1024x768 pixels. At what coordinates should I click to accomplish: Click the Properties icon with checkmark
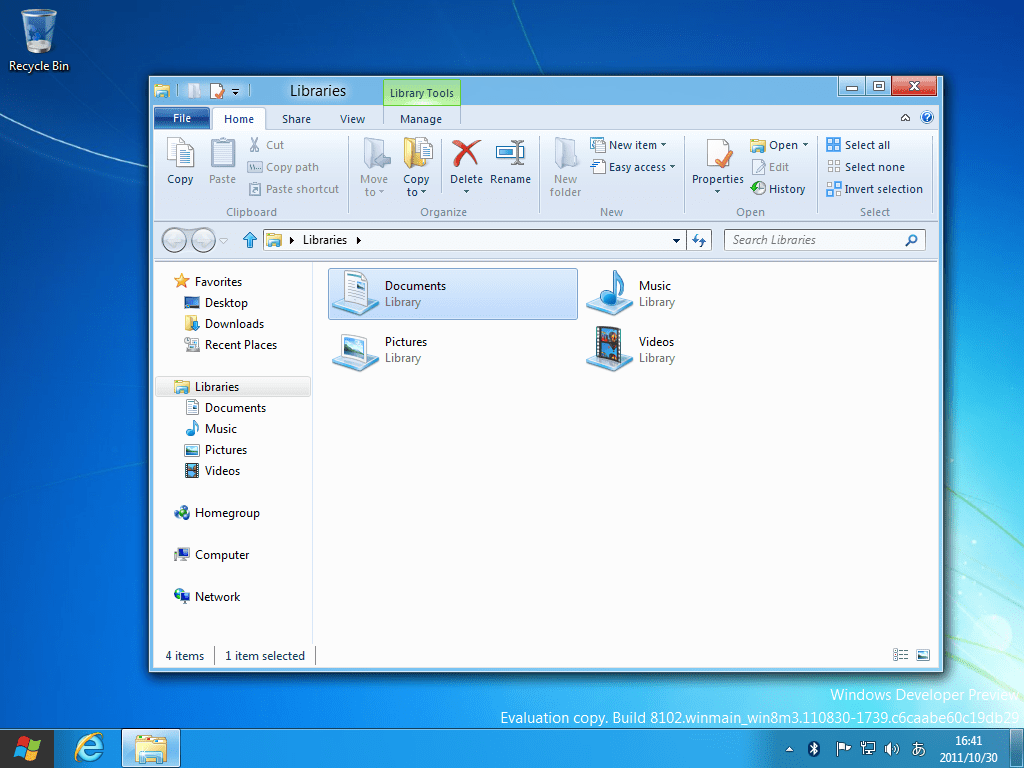pyautogui.click(x=718, y=154)
